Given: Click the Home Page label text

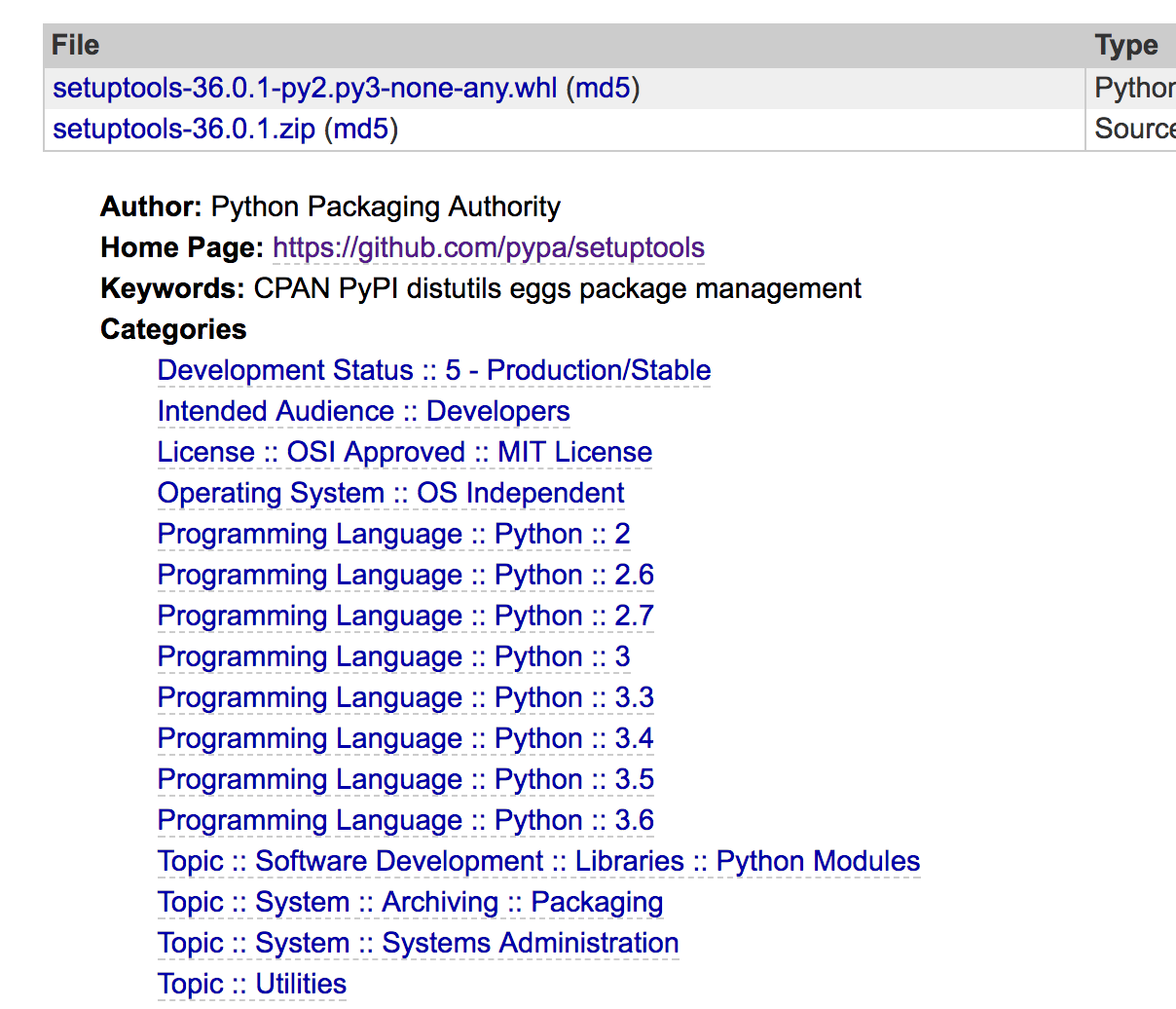Looking at the screenshot, I should tap(182, 247).
